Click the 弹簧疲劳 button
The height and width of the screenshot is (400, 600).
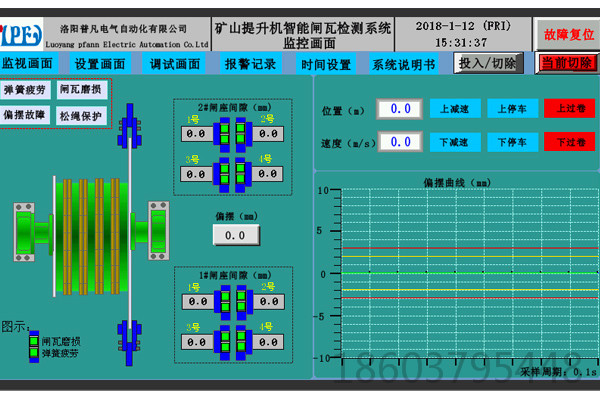coord(26,89)
